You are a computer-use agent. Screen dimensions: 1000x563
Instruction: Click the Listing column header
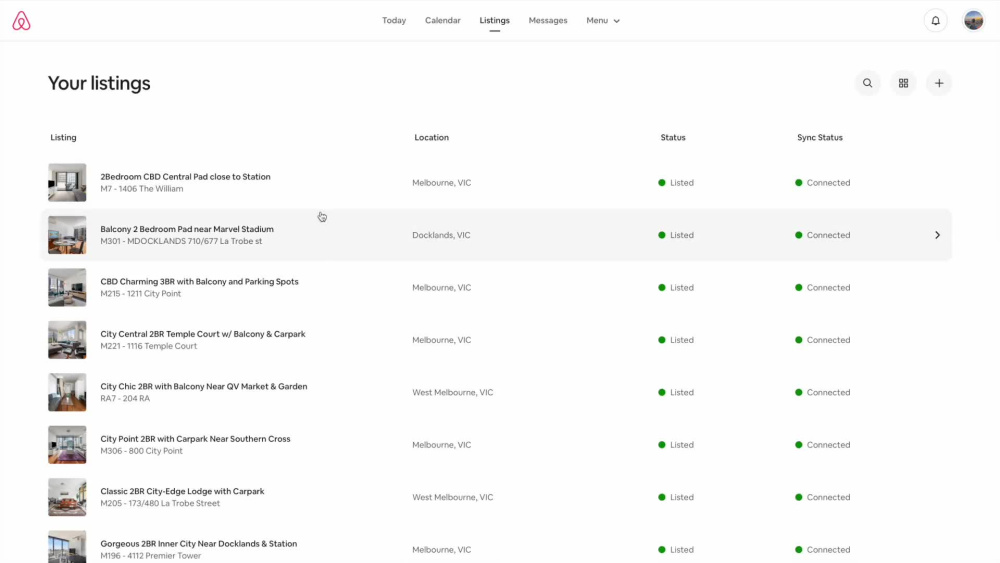tap(63, 137)
